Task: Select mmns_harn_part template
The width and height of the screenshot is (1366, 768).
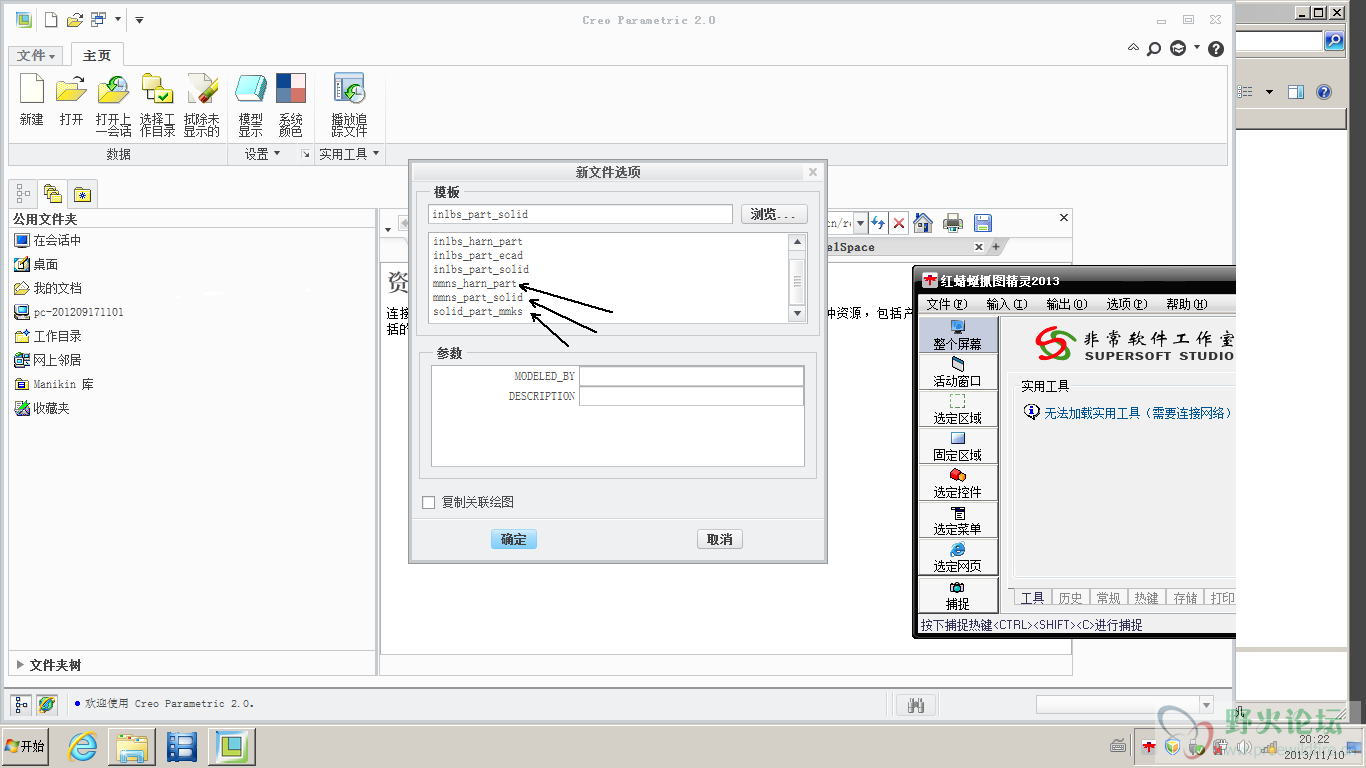Action: coord(475,283)
